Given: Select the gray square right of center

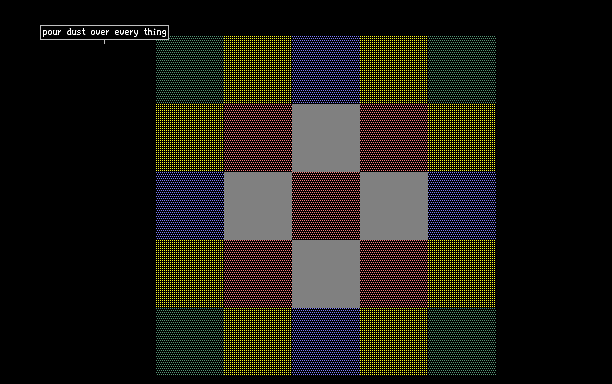Looking at the screenshot, I should pos(394,206).
